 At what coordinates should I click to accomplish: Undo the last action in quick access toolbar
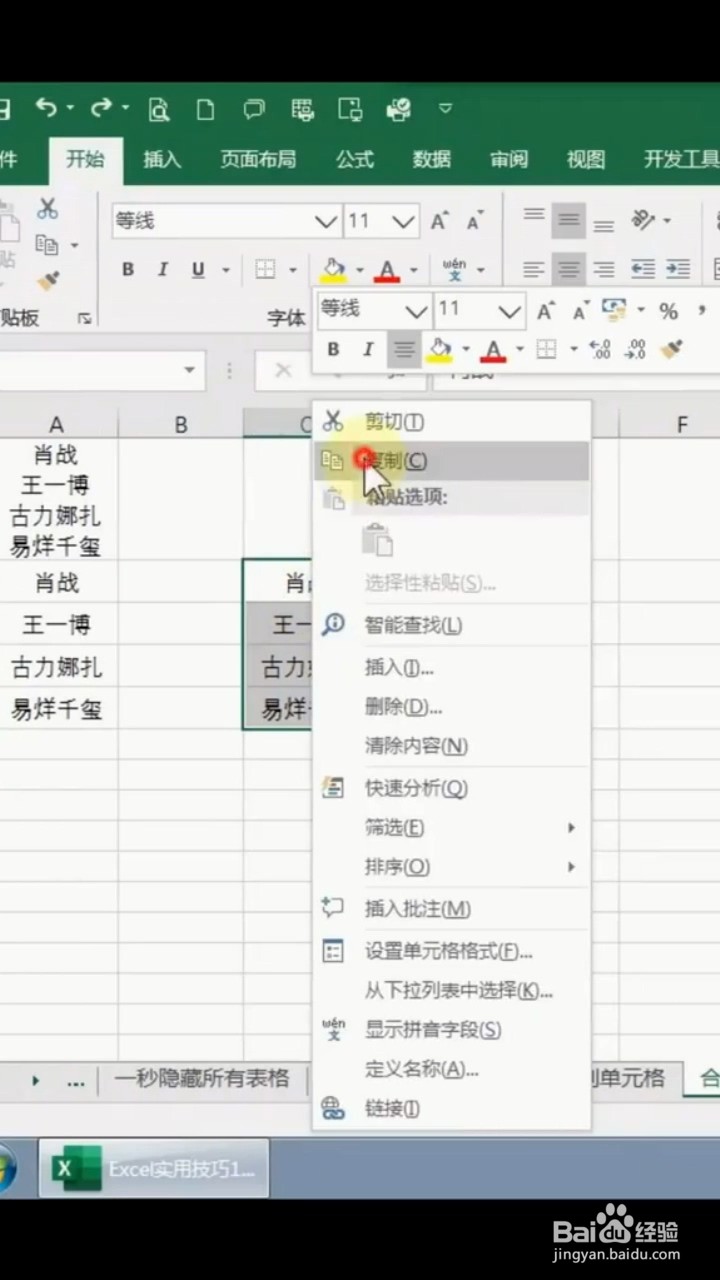[x=47, y=108]
